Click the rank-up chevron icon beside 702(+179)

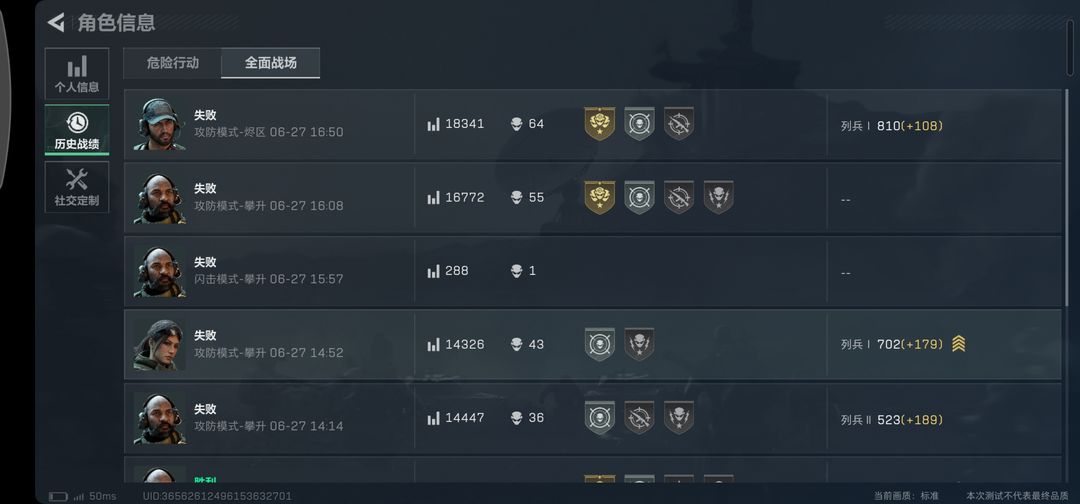point(958,344)
